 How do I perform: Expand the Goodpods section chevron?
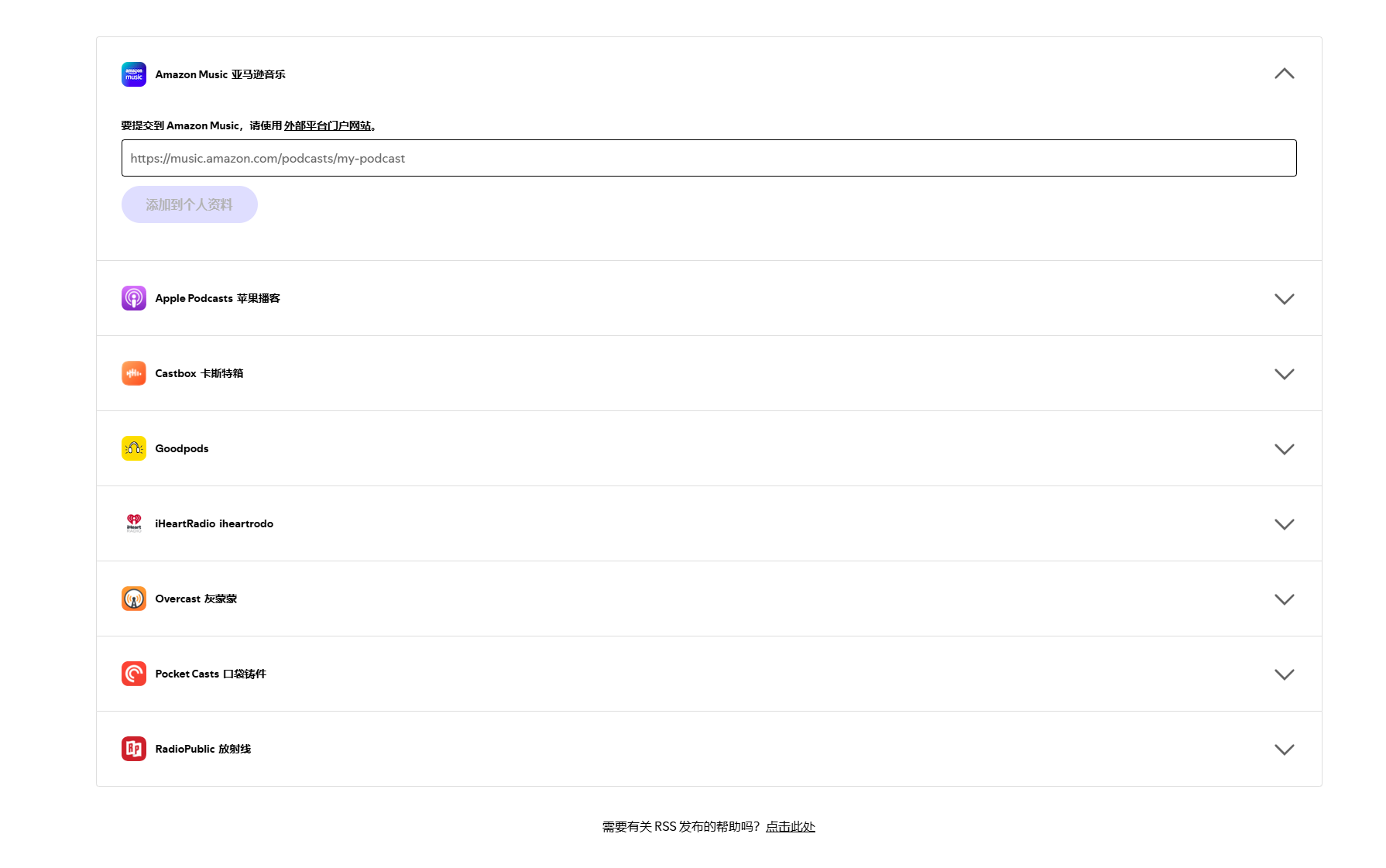pyautogui.click(x=1285, y=449)
